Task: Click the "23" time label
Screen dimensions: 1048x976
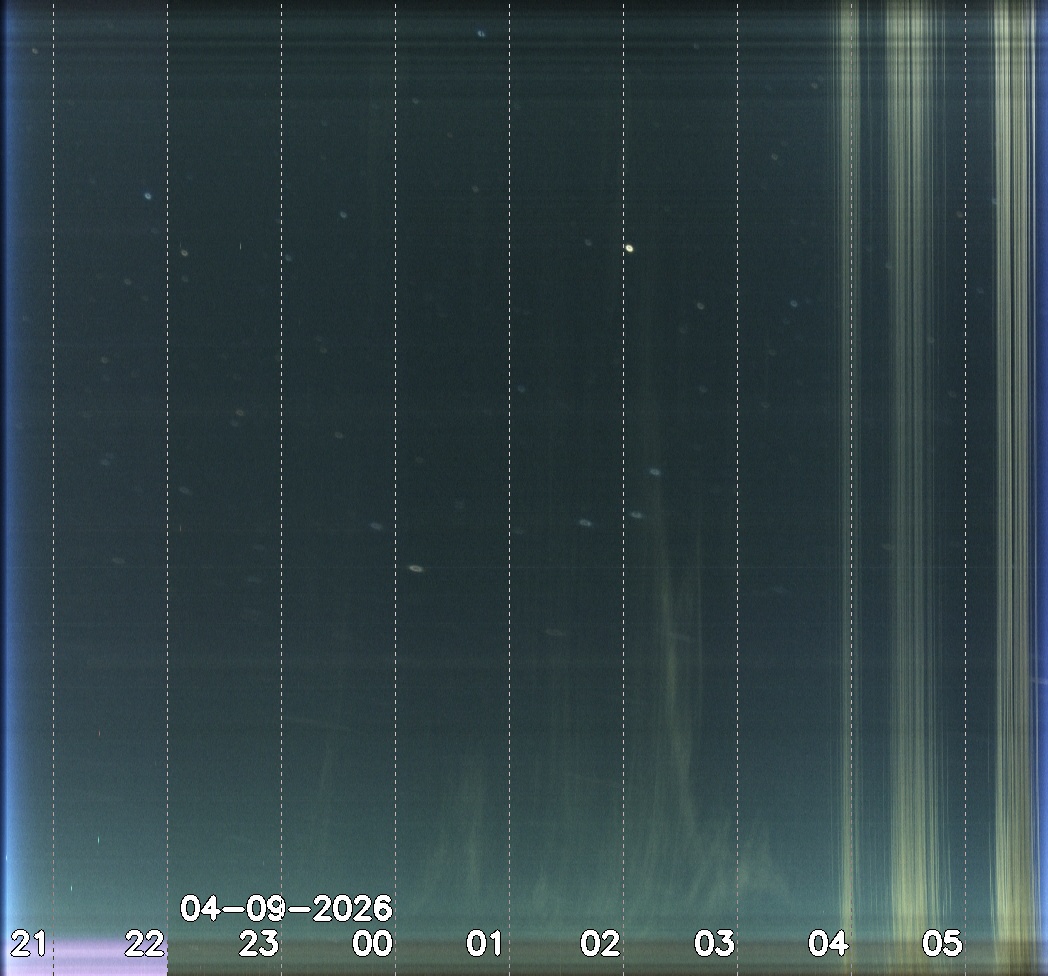Action: (258, 943)
